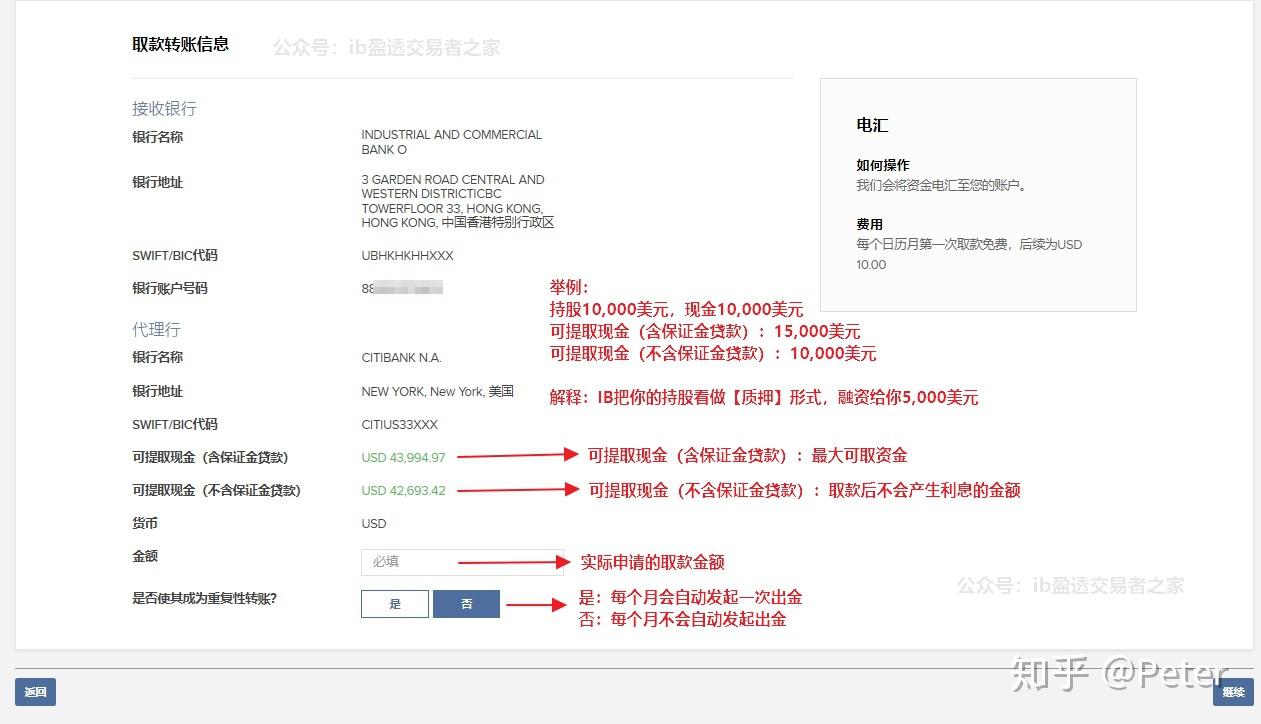The height and width of the screenshot is (724, 1261).
Task: Select 是 to enable recurring transfers
Action: (x=394, y=604)
